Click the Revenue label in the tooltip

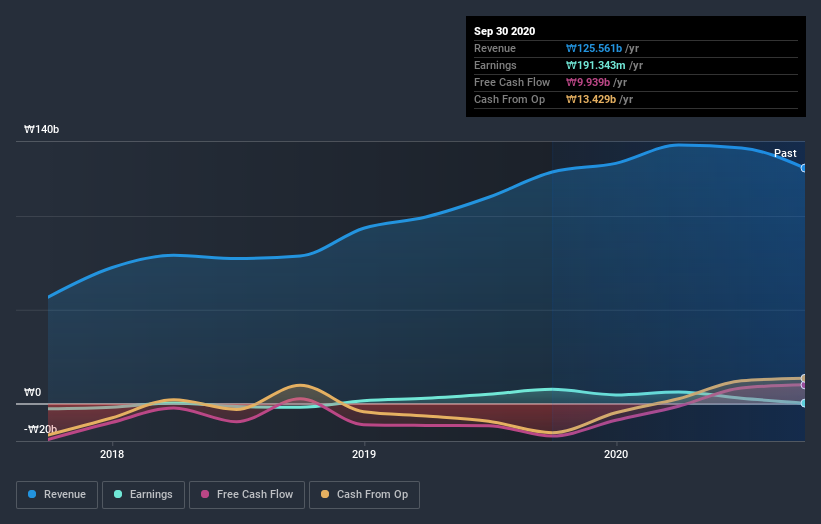(495, 48)
